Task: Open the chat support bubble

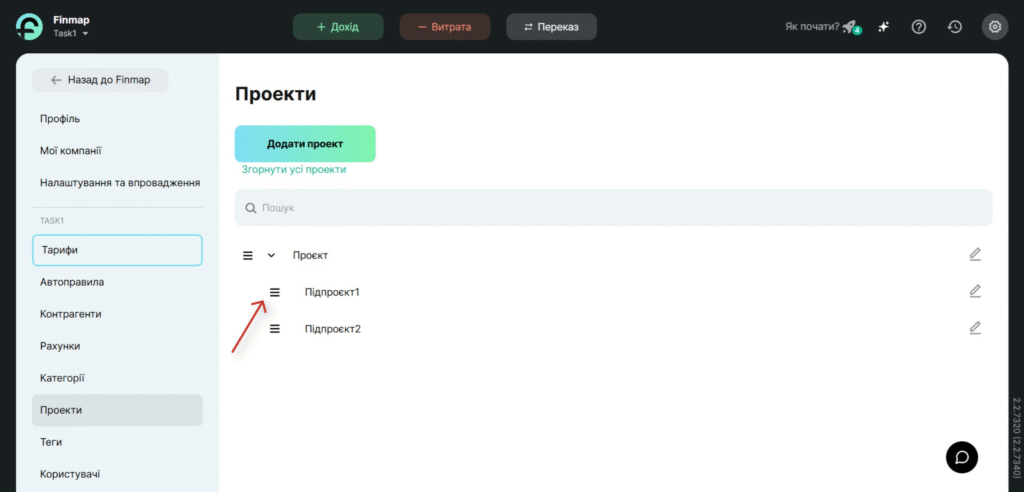Action: 962,457
